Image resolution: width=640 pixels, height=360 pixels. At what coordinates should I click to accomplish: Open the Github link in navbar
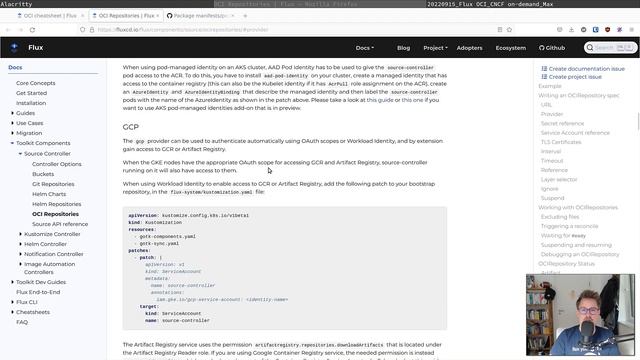[552, 48]
